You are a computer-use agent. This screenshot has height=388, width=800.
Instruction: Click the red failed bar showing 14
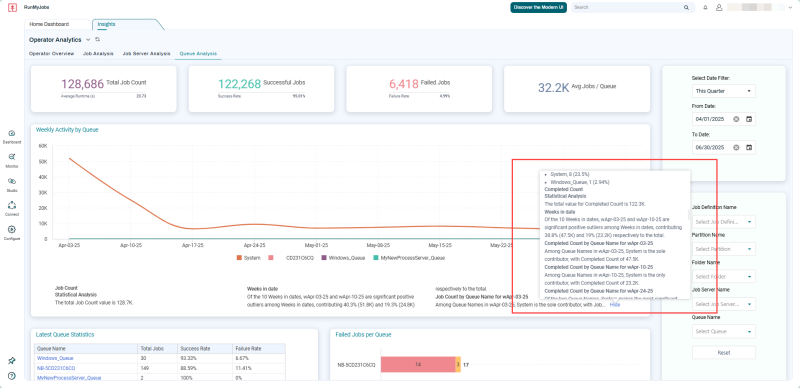click(418, 365)
